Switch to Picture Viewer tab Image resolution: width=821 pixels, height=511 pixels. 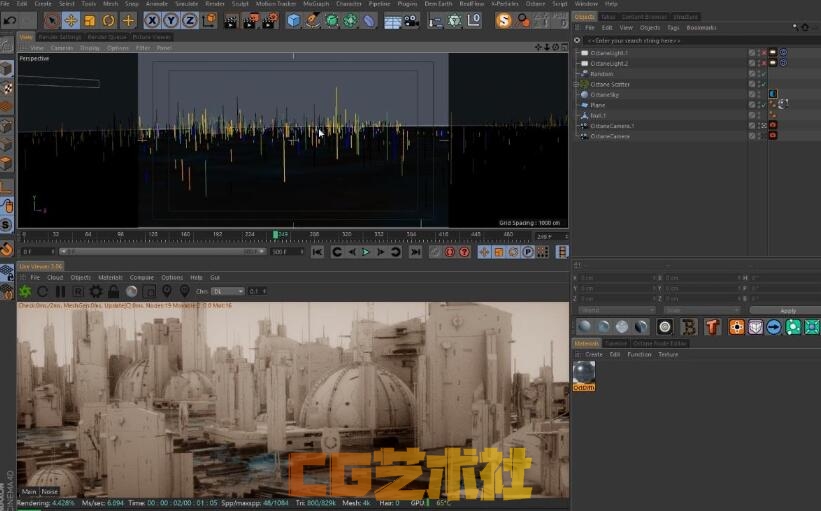(152, 37)
